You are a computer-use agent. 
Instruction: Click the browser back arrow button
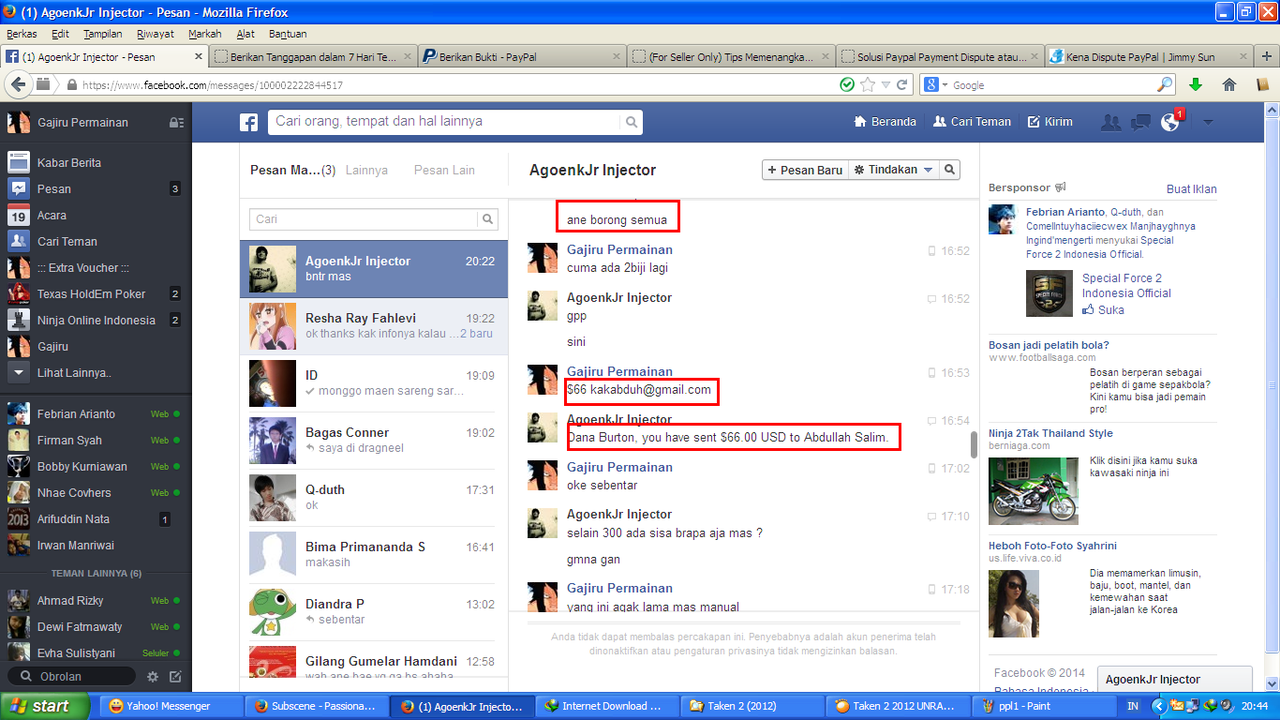(20, 85)
